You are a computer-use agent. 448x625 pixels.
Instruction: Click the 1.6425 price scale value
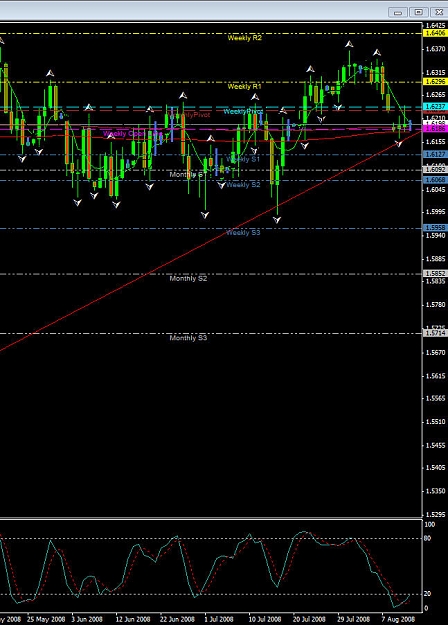pos(436,26)
